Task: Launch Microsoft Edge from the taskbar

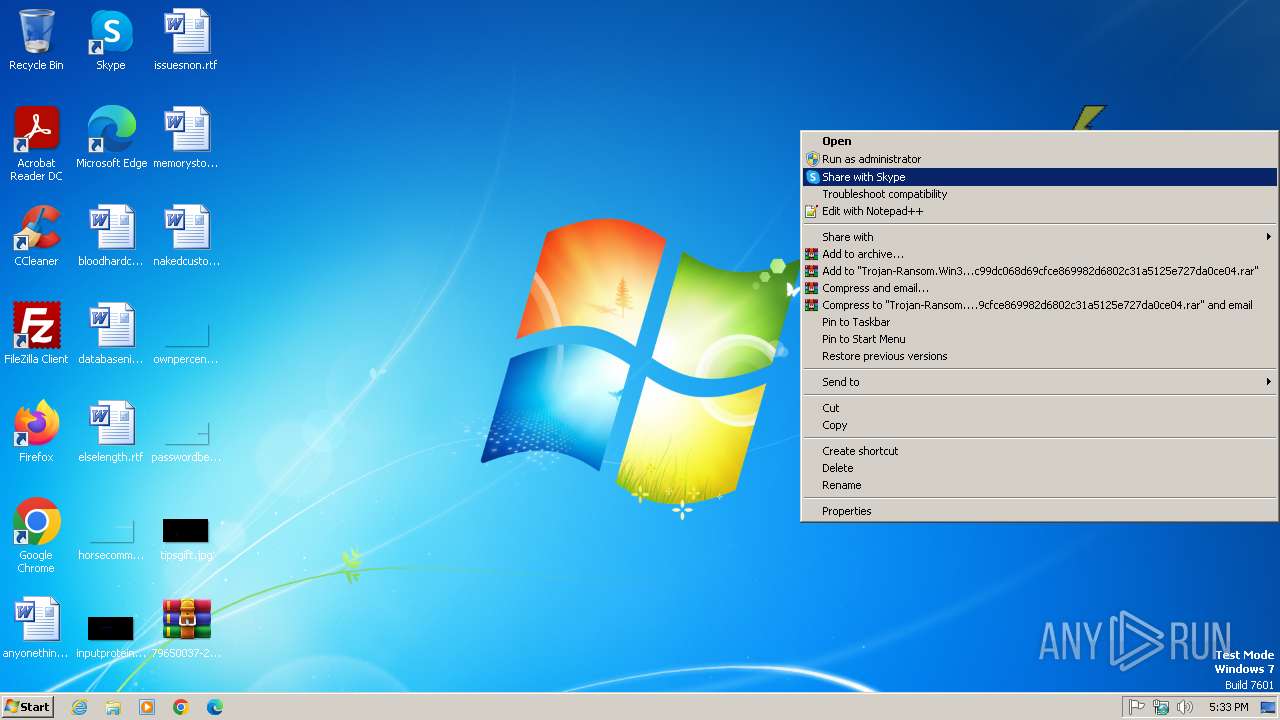Action: 215,707
